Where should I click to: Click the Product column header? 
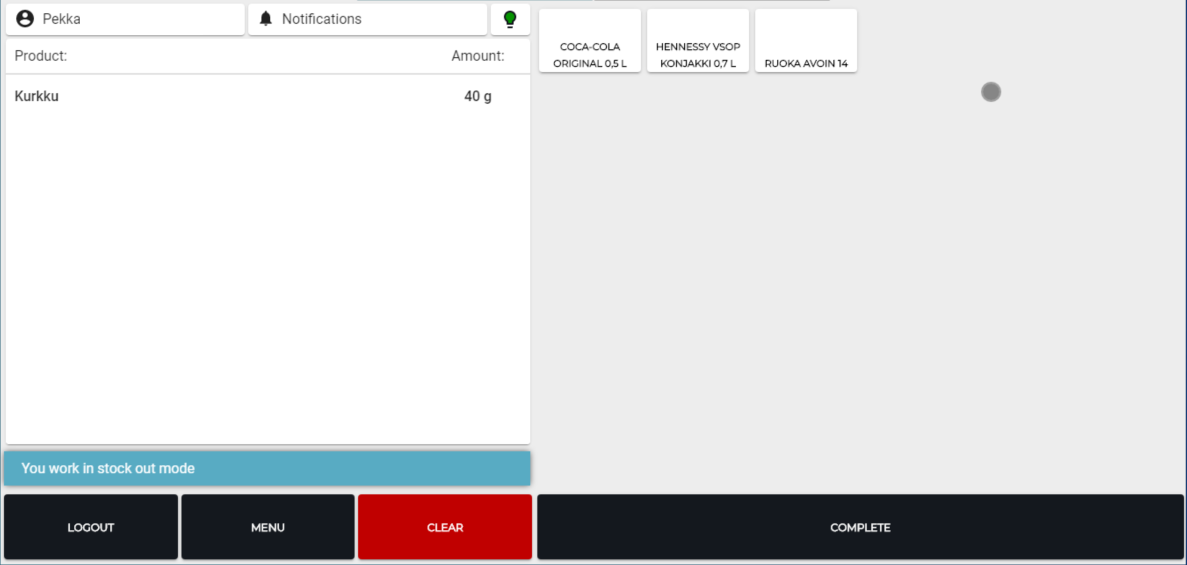point(41,56)
